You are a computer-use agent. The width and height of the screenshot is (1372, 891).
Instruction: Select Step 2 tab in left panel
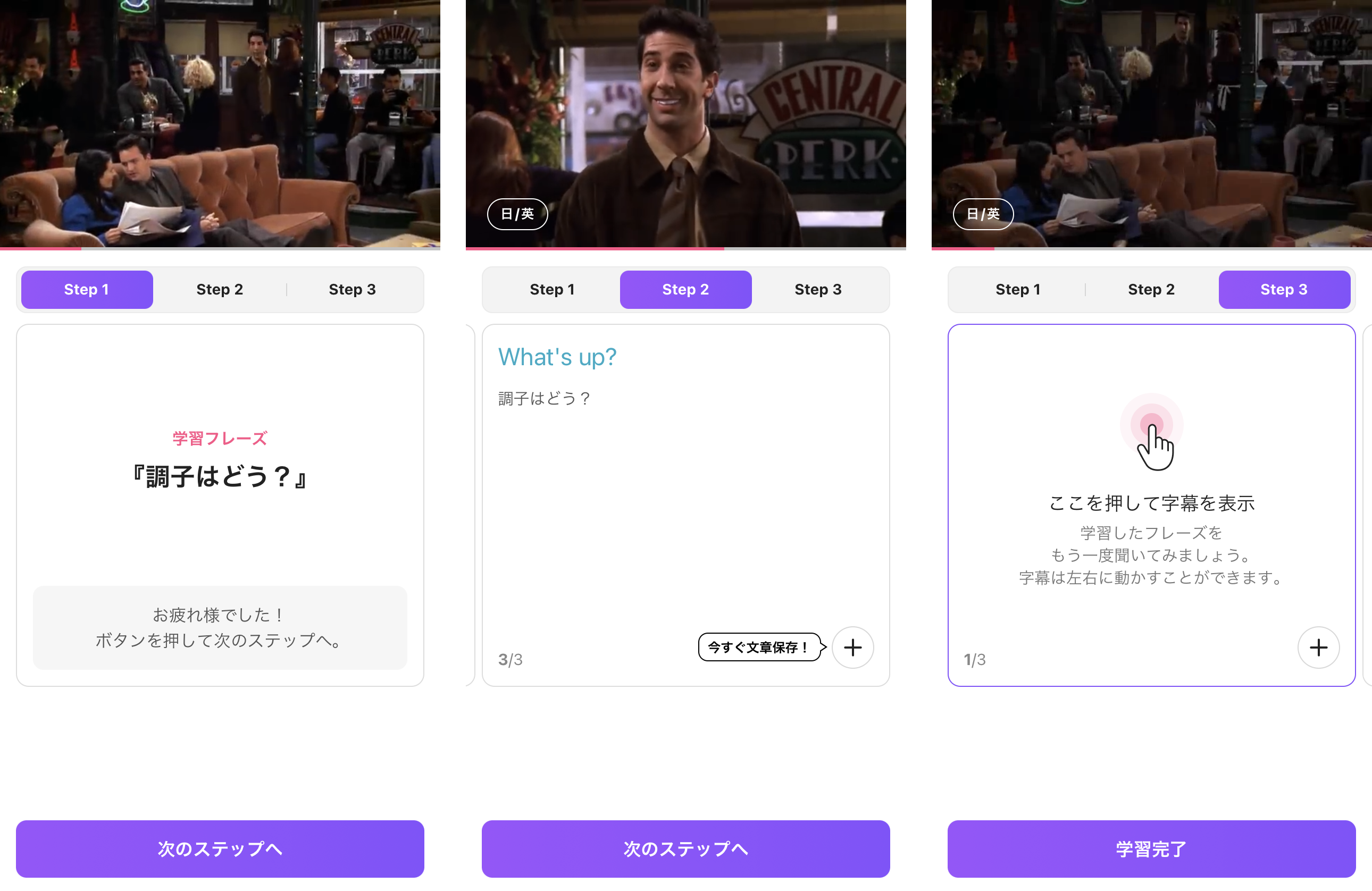220,289
